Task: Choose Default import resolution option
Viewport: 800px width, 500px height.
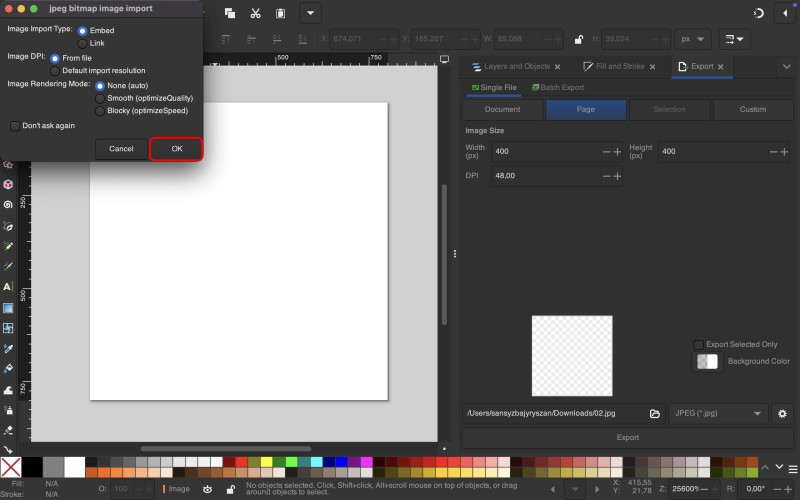Action: 55,71
